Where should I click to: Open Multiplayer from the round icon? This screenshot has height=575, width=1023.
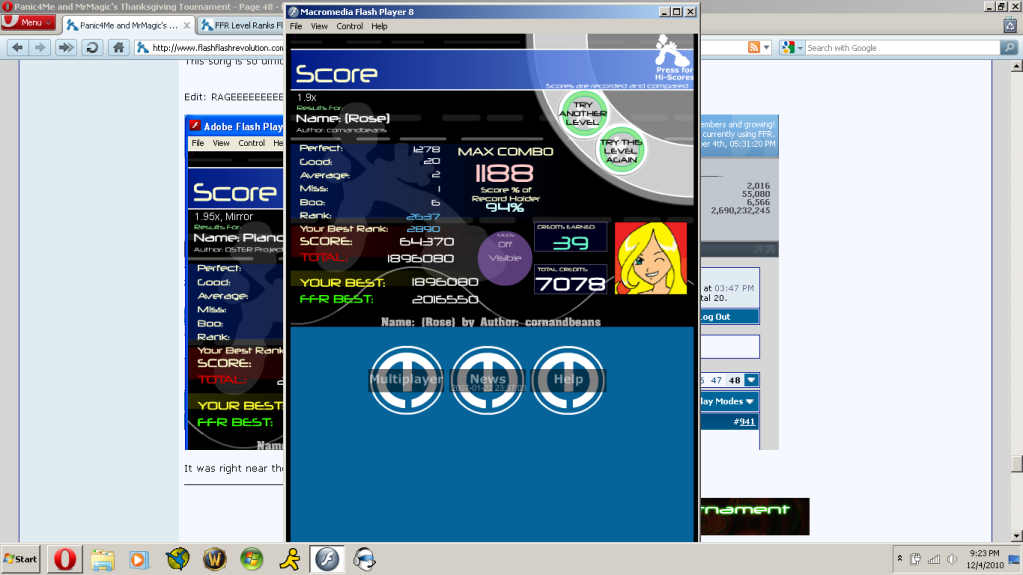click(x=407, y=380)
